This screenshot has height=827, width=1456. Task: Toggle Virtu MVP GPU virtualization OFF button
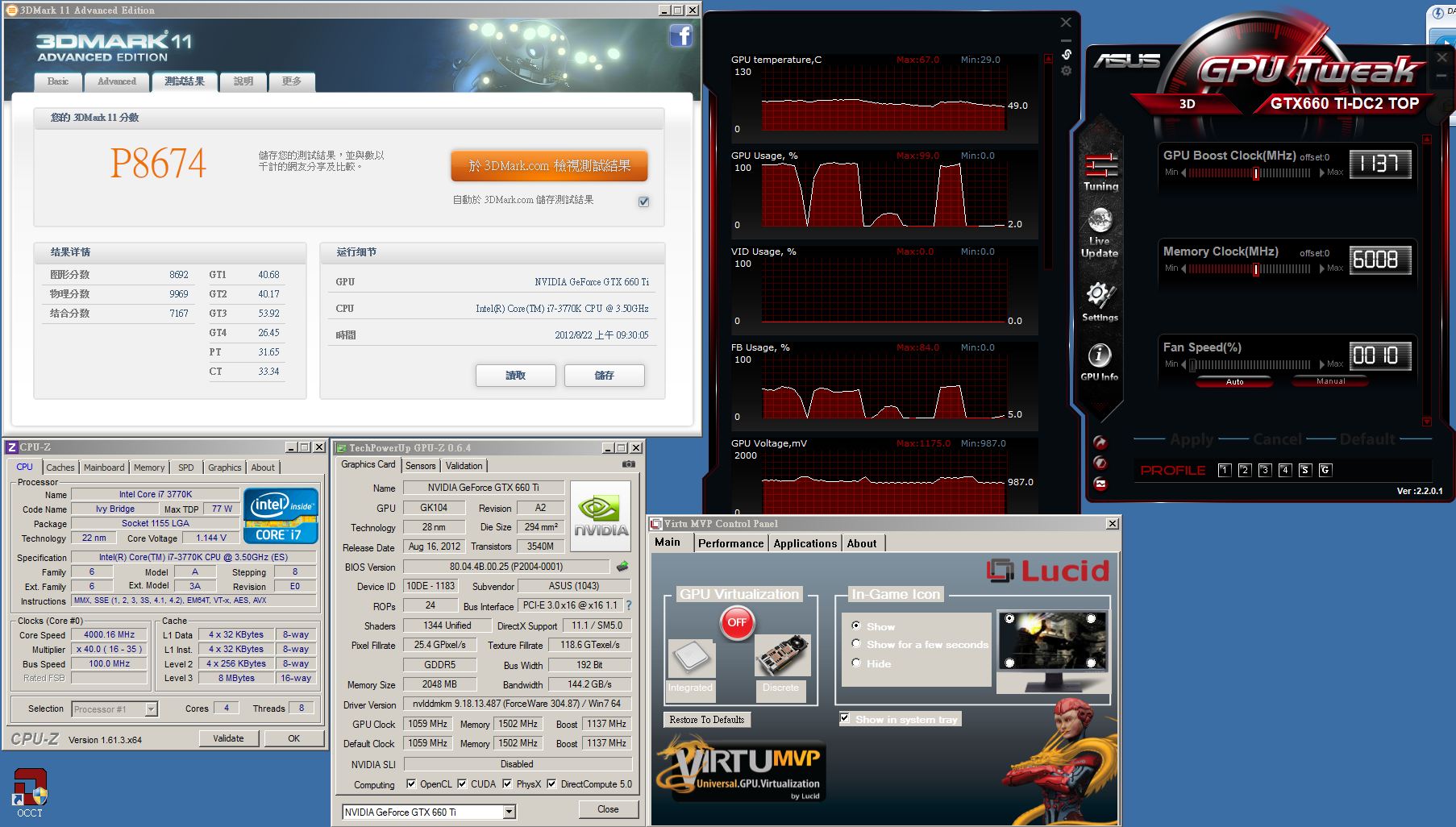pyautogui.click(x=737, y=622)
